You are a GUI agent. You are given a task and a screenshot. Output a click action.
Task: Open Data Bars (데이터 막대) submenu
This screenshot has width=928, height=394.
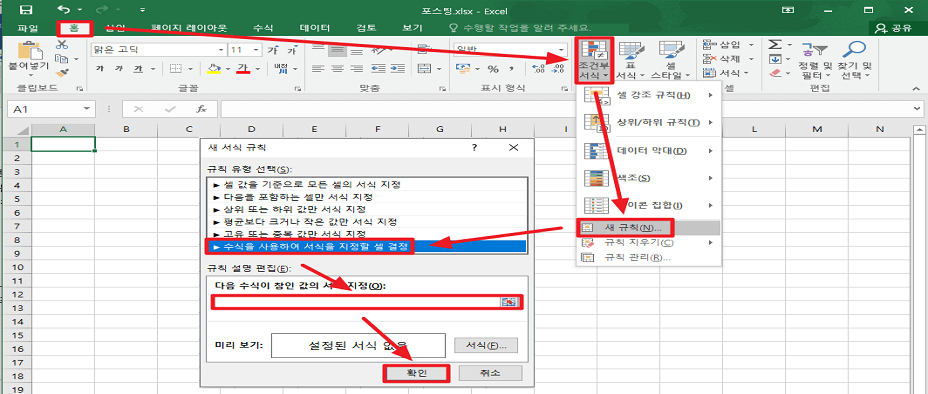pyautogui.click(x=649, y=151)
